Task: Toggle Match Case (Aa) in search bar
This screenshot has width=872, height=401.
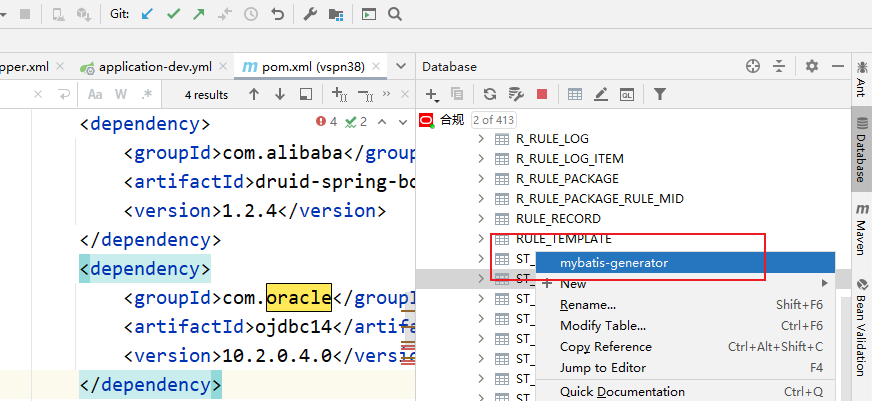Action: (96, 94)
